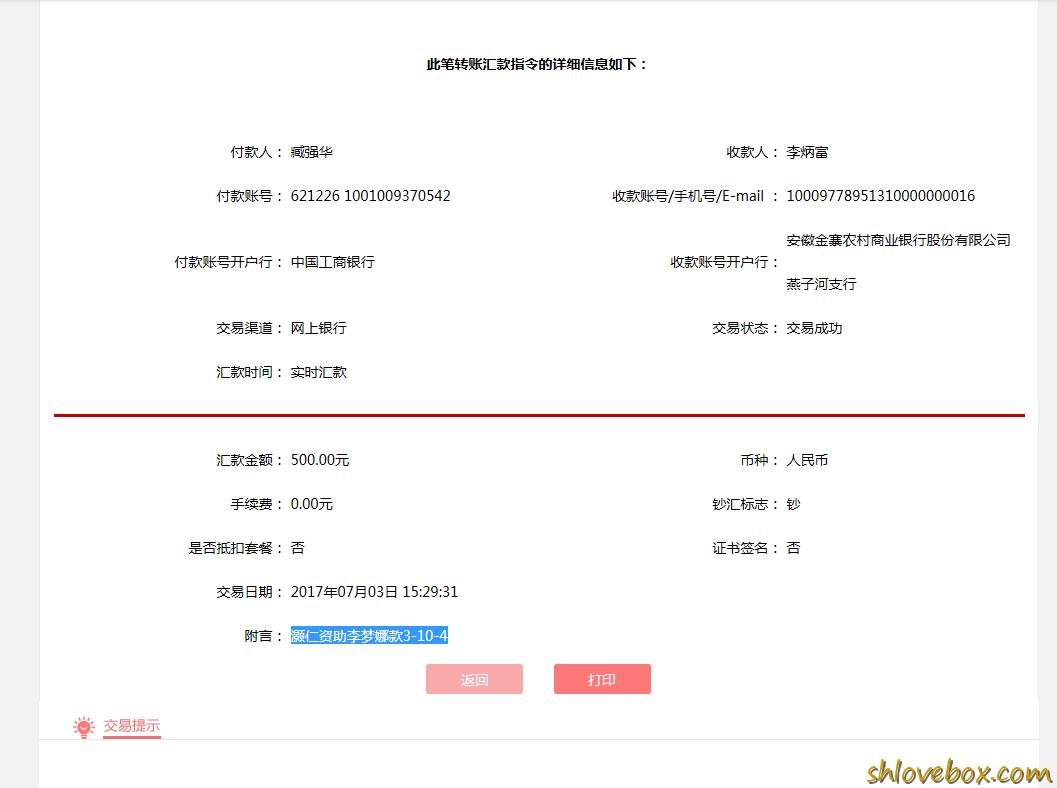
Task: Click 否 value next to 证书签名
Action: [x=793, y=548]
